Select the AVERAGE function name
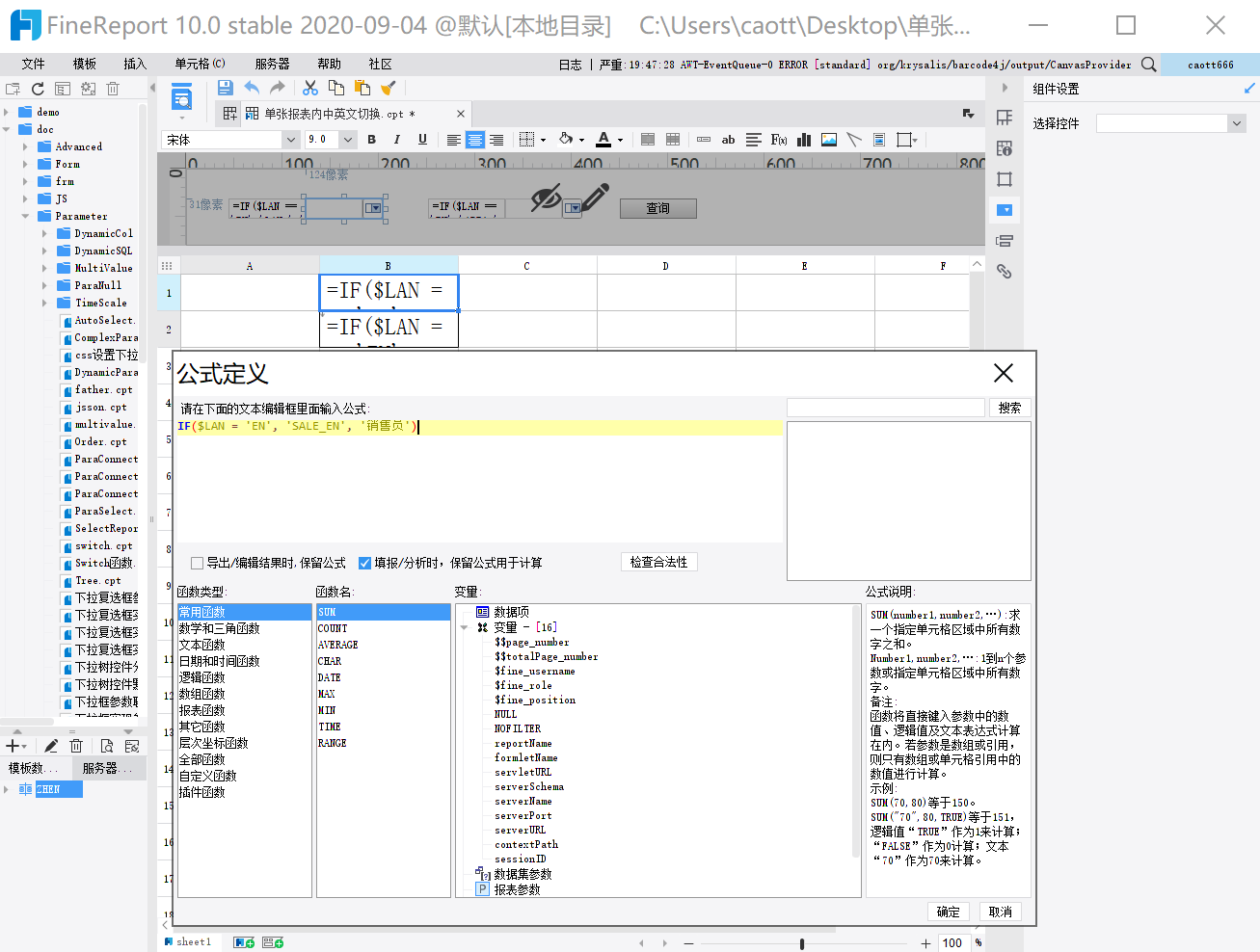The height and width of the screenshot is (952, 1260). [x=338, y=645]
